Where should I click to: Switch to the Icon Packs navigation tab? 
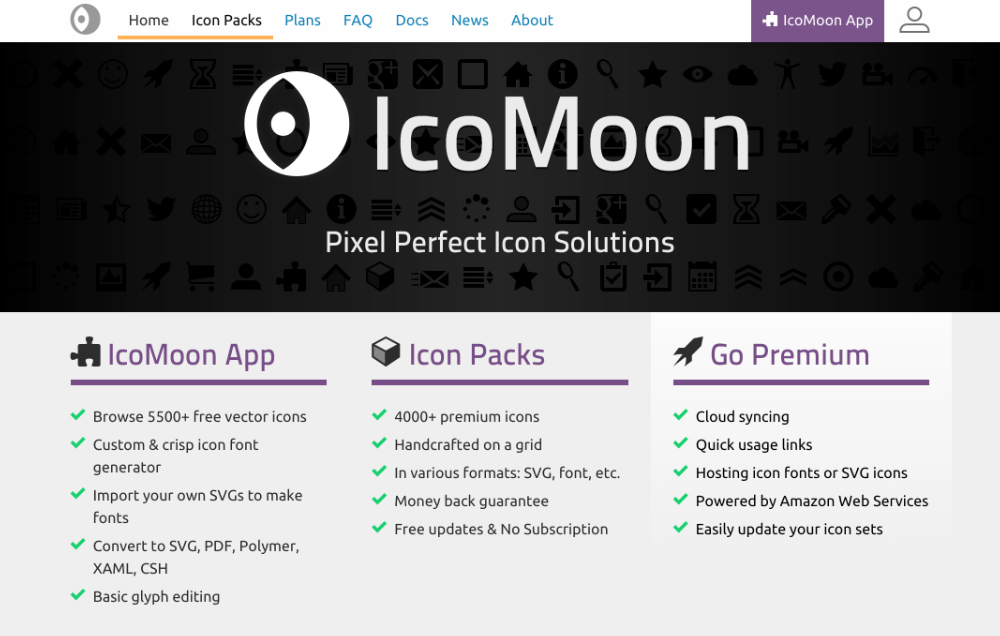click(226, 19)
